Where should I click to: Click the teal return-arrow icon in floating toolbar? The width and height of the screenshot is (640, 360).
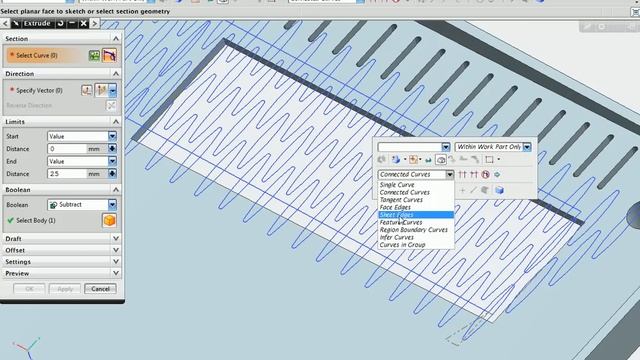(x=428, y=160)
